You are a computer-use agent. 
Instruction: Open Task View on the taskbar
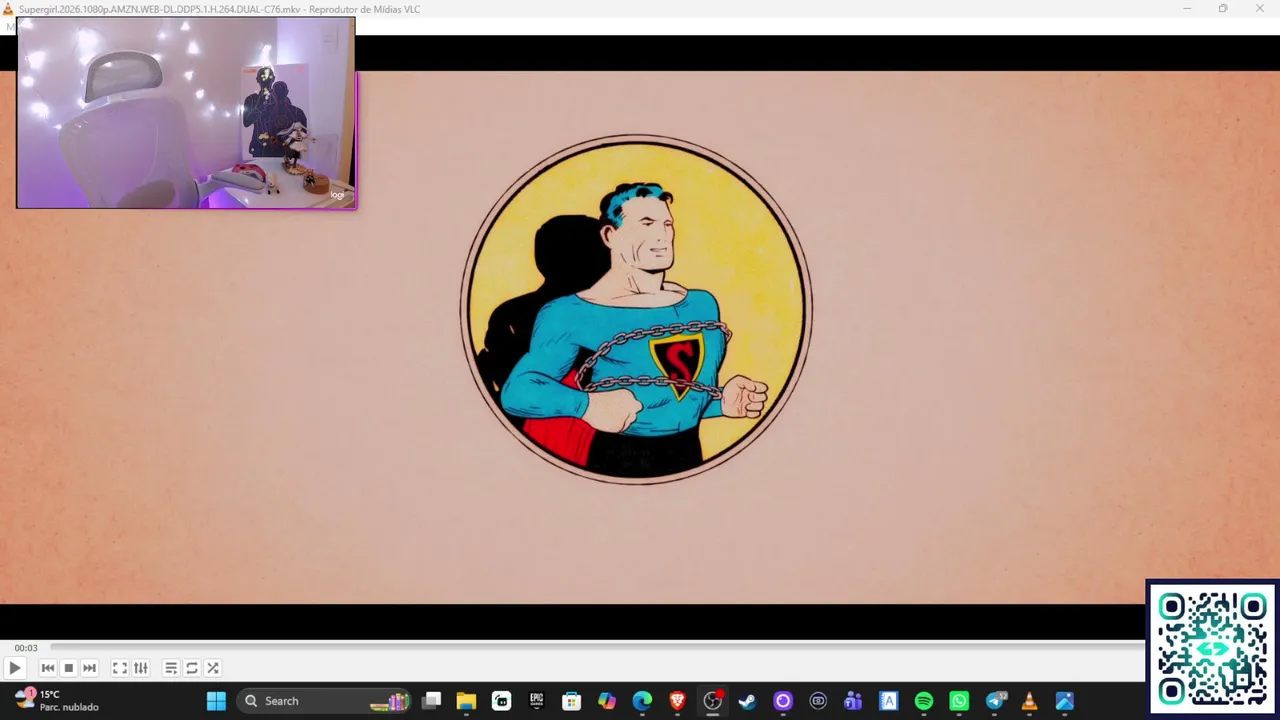pos(432,701)
